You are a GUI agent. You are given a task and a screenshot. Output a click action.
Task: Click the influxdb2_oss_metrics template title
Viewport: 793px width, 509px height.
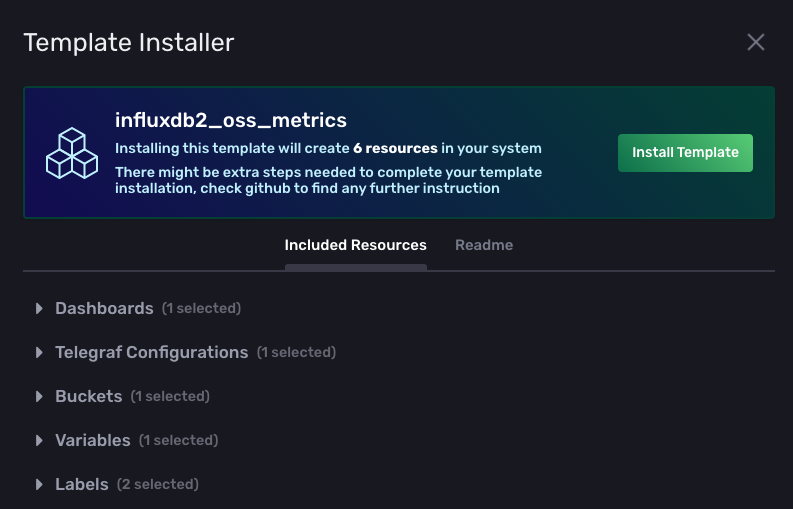(x=231, y=121)
